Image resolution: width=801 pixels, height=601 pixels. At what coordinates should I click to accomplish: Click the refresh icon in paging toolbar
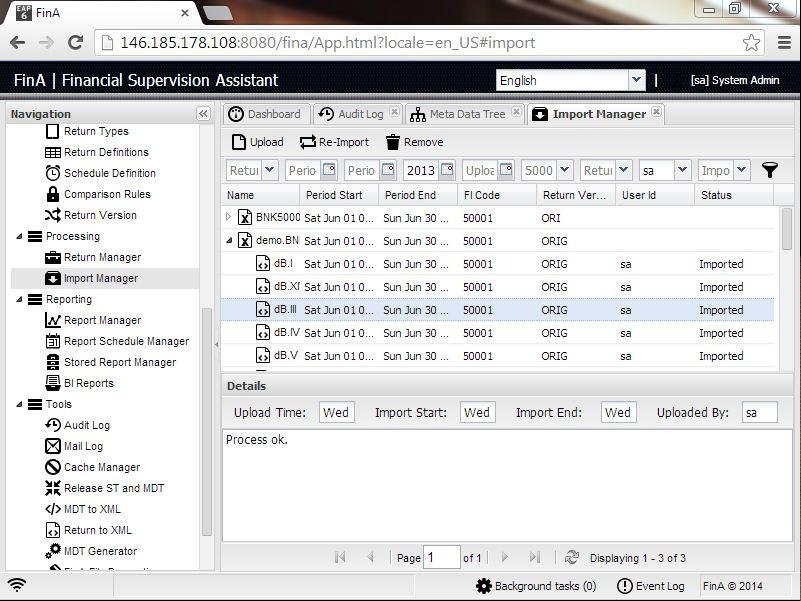[x=570, y=557]
